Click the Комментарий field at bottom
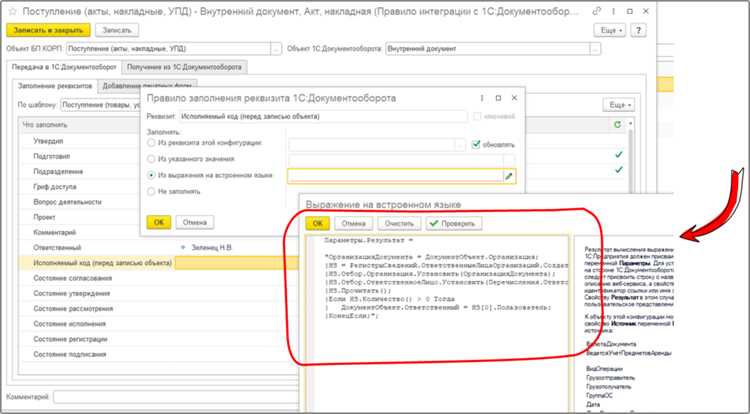Viewport: 750px width, 414px height. coord(177,397)
